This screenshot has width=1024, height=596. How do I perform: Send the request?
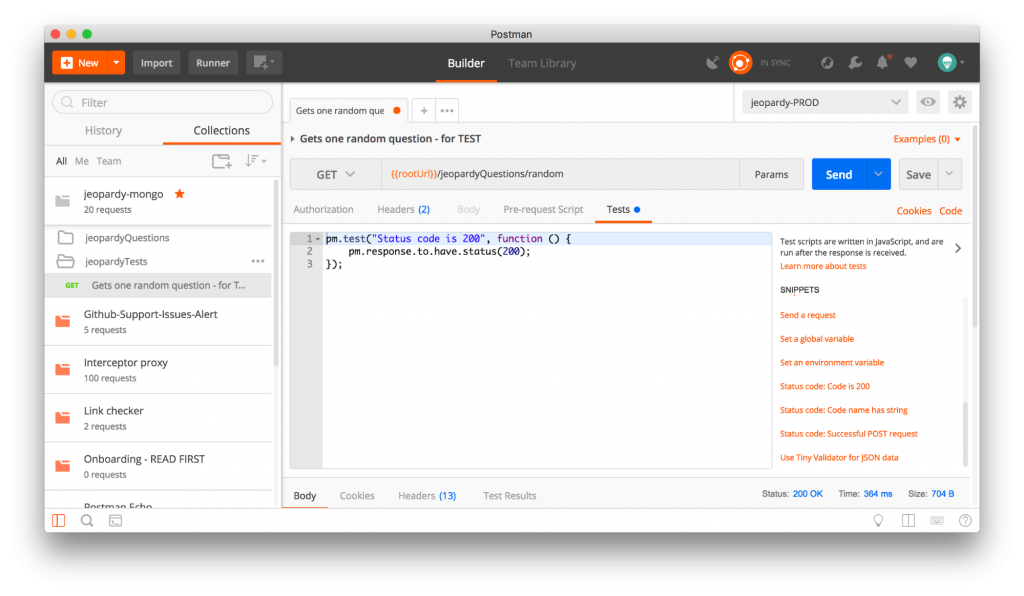pyautogui.click(x=839, y=174)
